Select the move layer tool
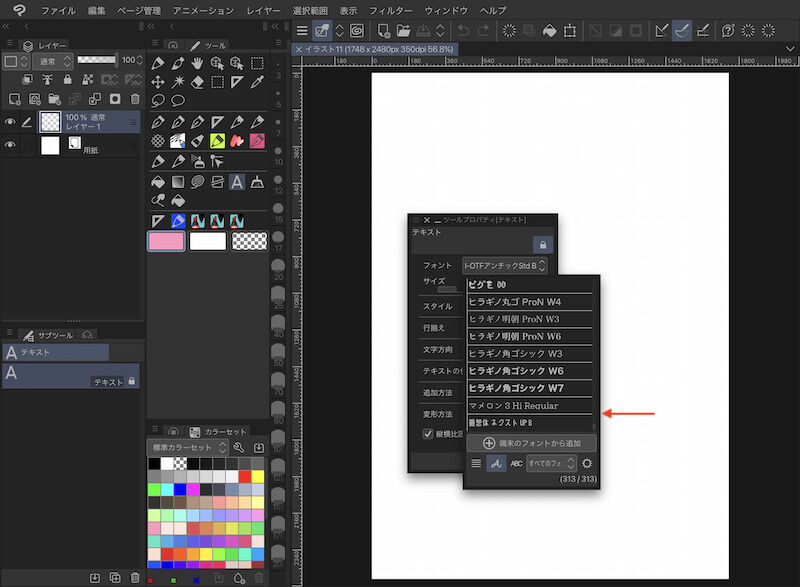The width and height of the screenshot is (800, 587). point(158,82)
